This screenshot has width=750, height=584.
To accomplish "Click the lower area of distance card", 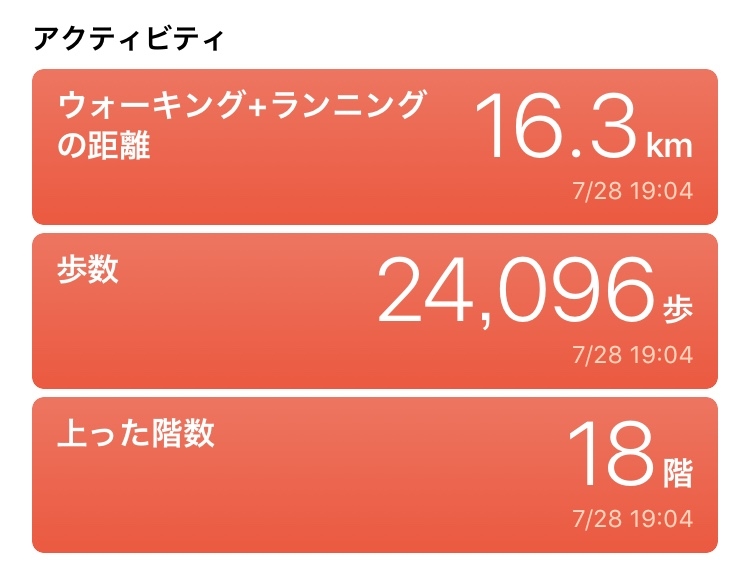I will click(287, 196).
